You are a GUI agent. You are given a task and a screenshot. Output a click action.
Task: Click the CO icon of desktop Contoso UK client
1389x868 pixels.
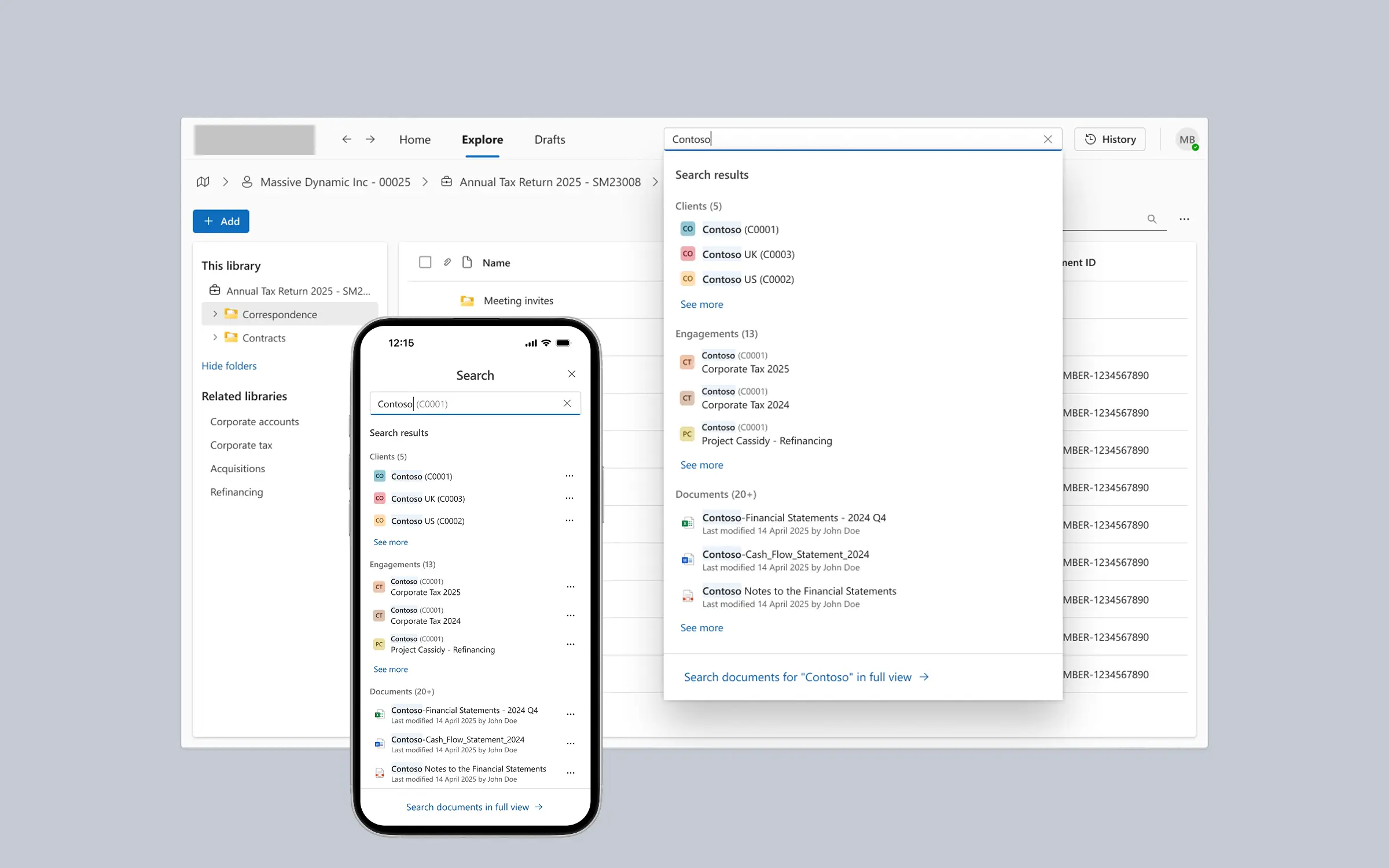[x=688, y=253]
